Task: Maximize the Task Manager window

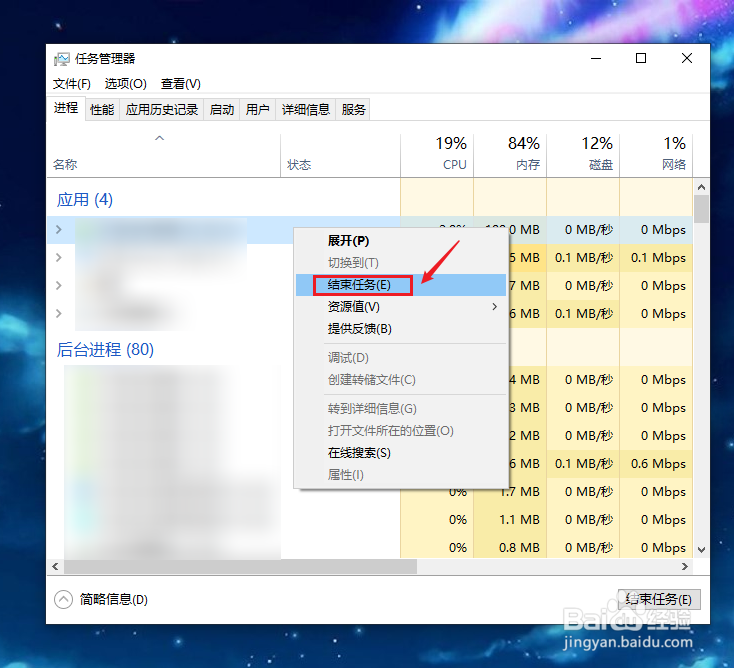Action: coord(641,59)
